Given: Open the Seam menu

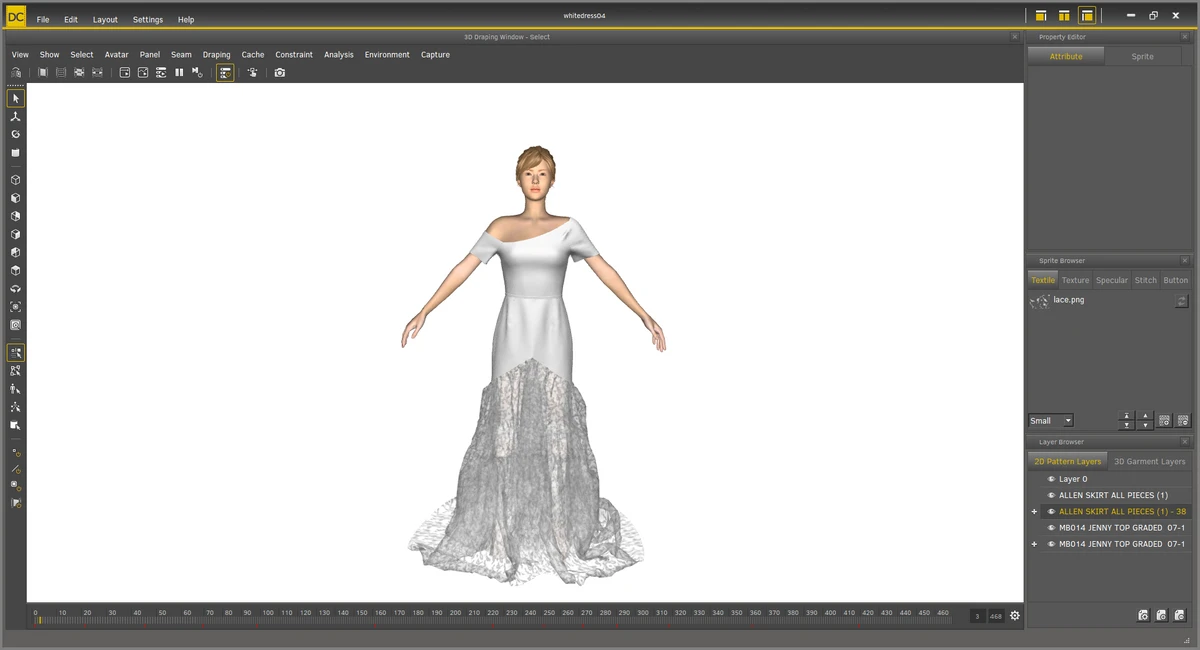Looking at the screenshot, I should [181, 55].
